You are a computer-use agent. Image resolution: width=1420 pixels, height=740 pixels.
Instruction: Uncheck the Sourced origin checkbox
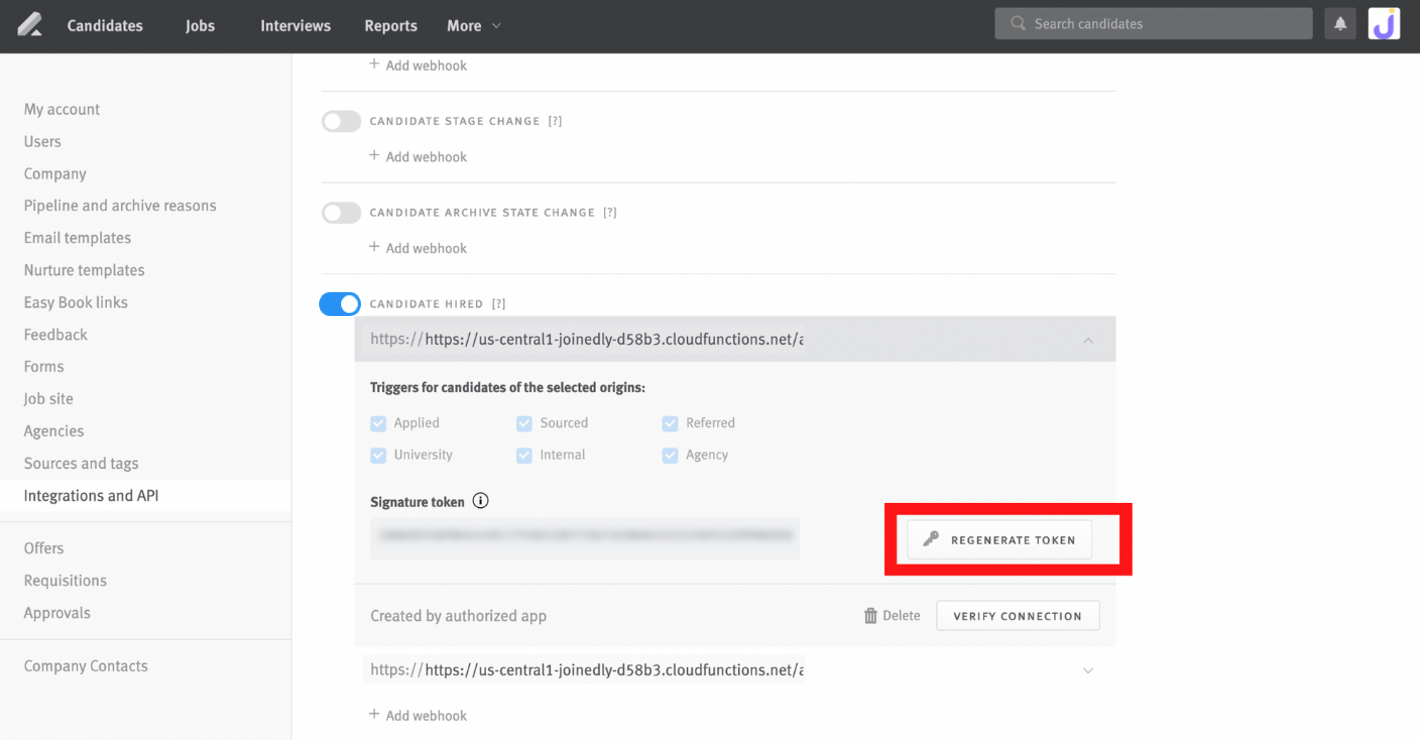pyautogui.click(x=524, y=423)
